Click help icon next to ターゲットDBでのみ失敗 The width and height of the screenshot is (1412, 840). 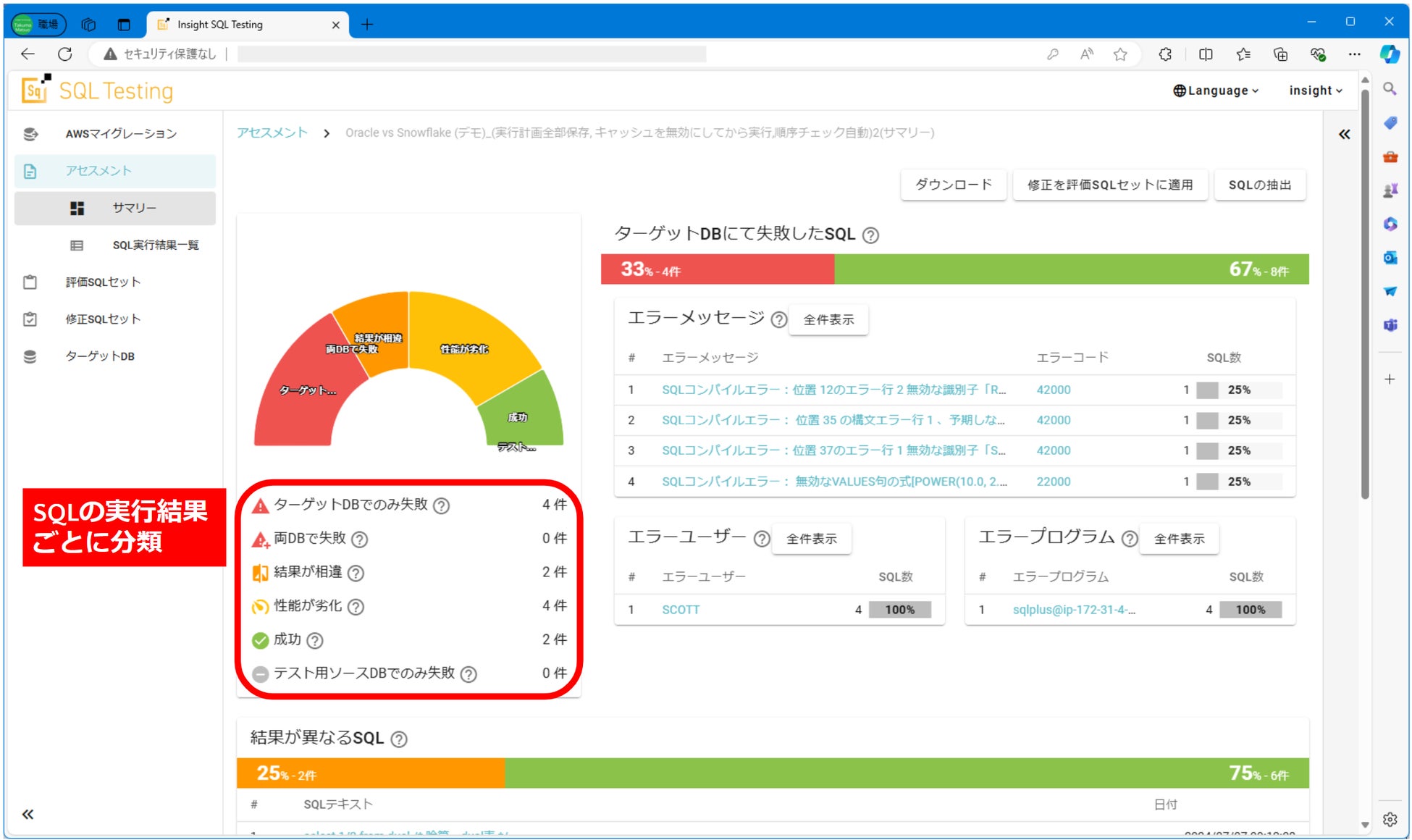coord(441,505)
